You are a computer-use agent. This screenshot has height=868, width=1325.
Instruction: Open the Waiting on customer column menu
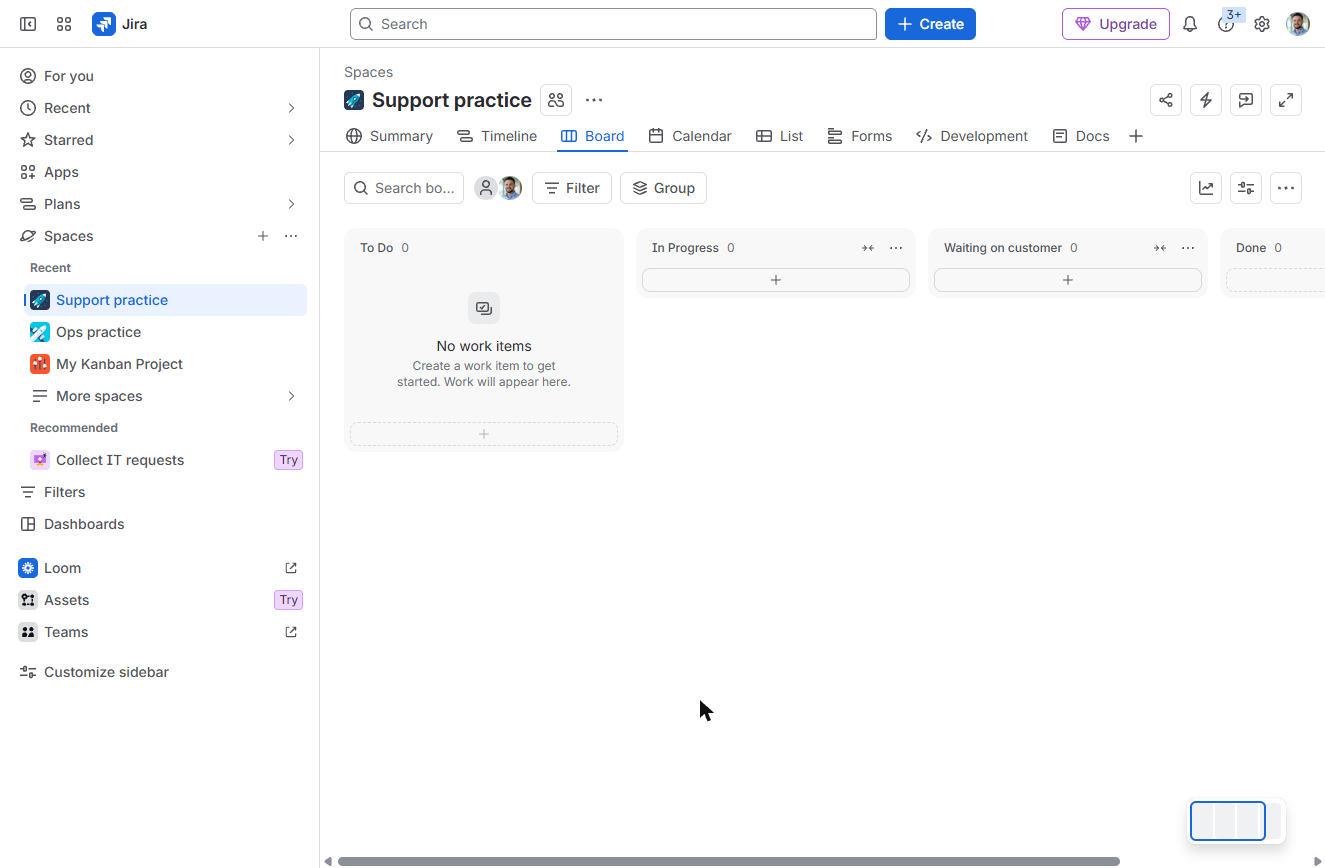coord(1188,248)
